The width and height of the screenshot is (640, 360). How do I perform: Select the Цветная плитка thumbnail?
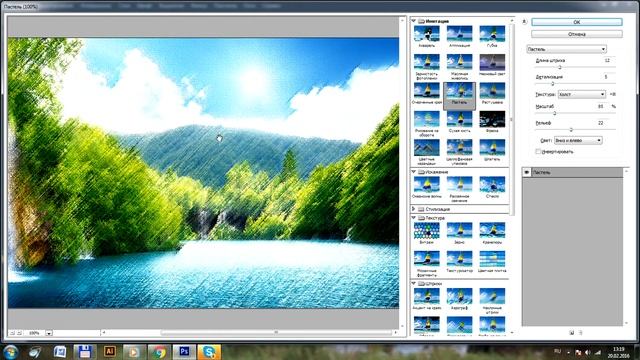pyautogui.click(x=492, y=259)
